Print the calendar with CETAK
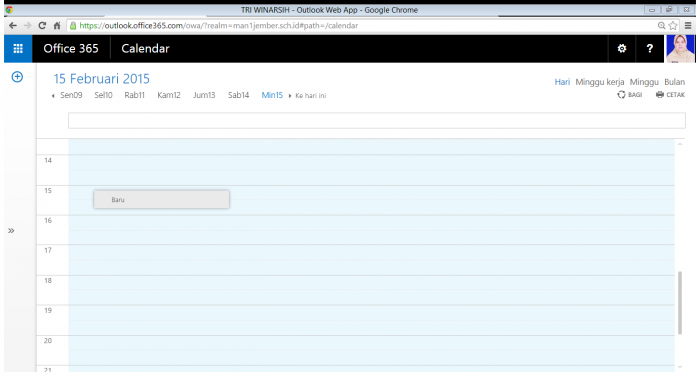This screenshot has width=700, height=376. pyautogui.click(x=670, y=95)
